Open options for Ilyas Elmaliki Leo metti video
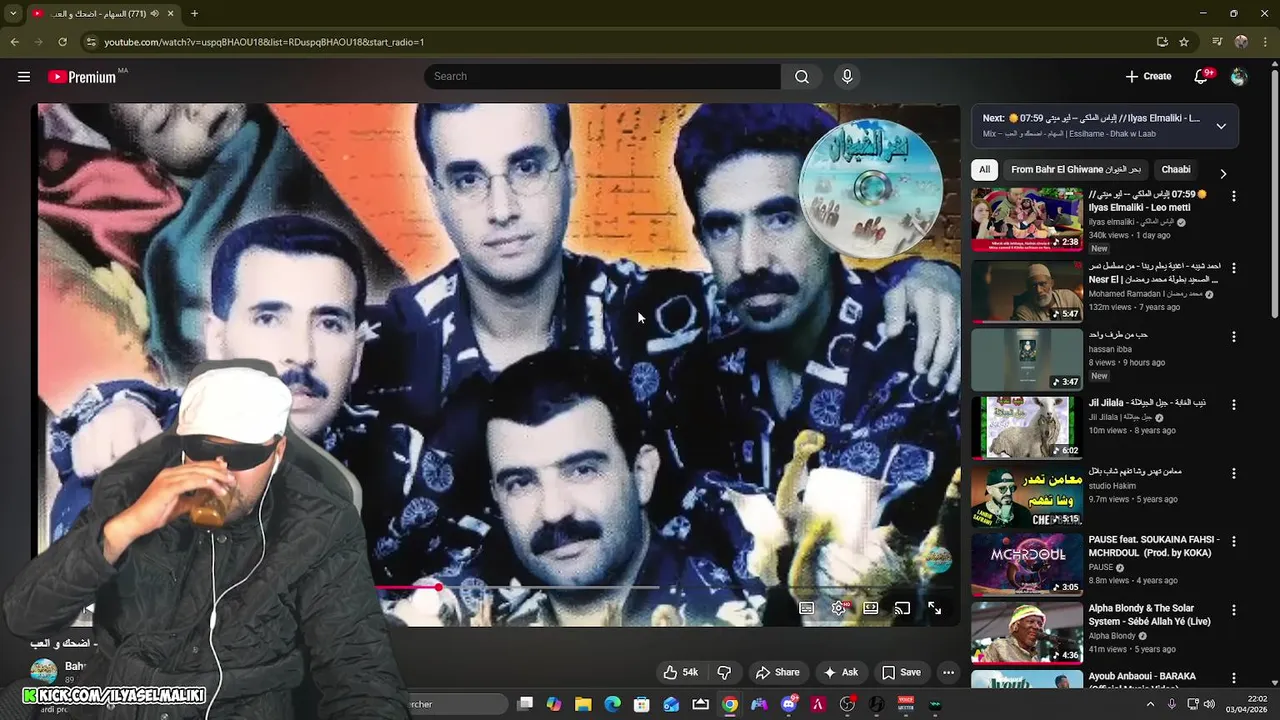Viewport: 1280px width, 720px height. click(1233, 197)
